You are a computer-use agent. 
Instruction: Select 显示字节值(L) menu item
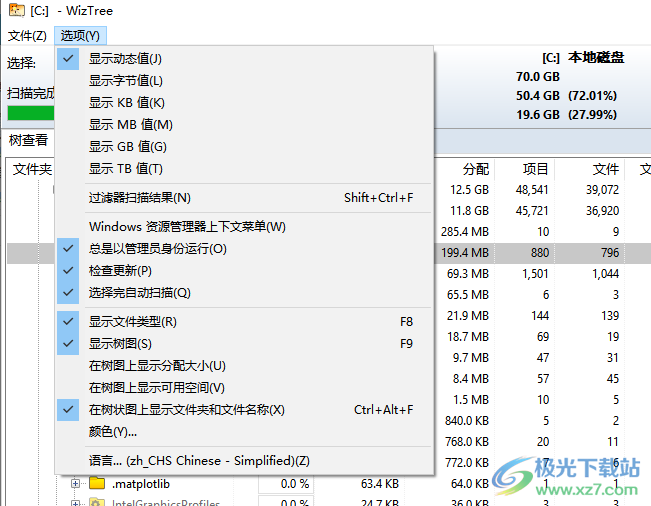point(245,81)
